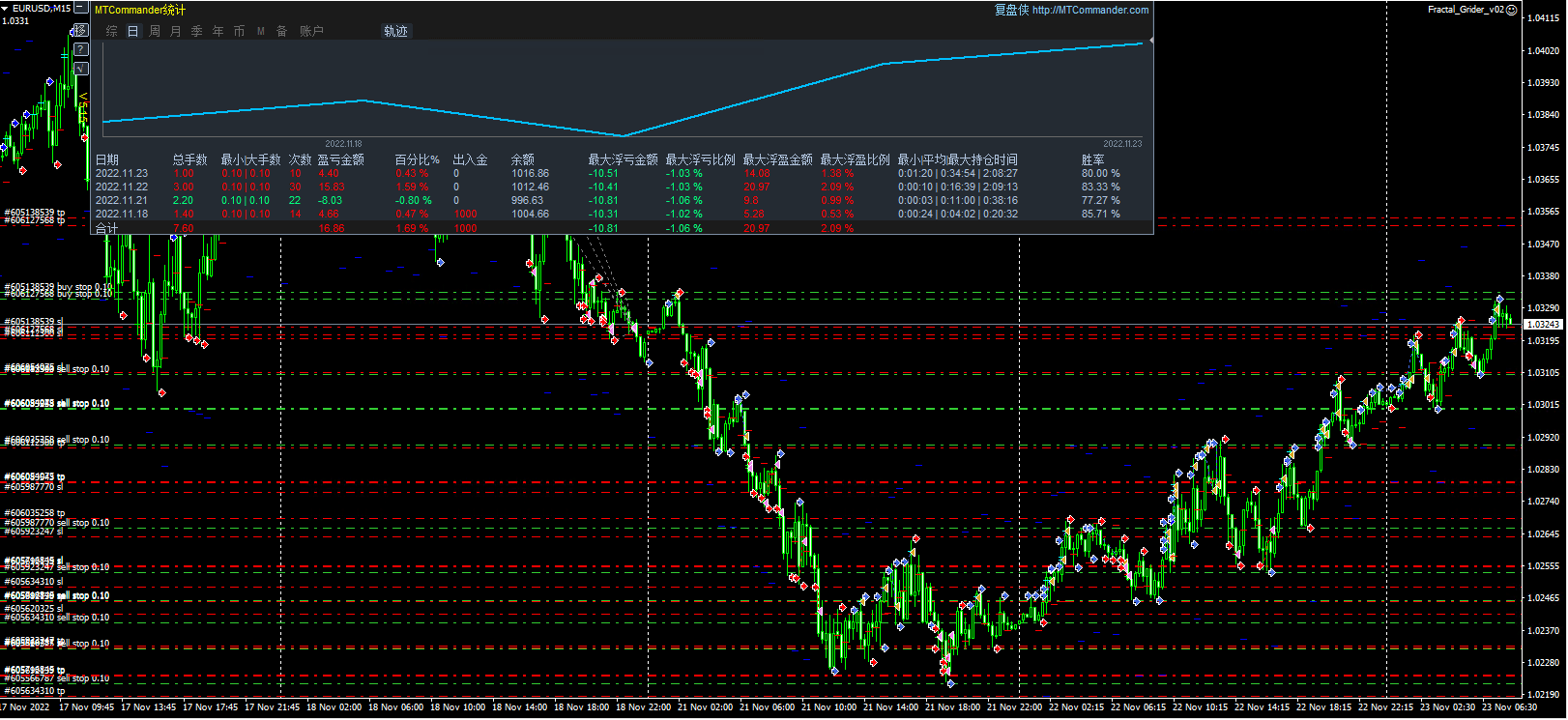Select the M magic number tab
The height and width of the screenshot is (720, 1568).
(261, 31)
